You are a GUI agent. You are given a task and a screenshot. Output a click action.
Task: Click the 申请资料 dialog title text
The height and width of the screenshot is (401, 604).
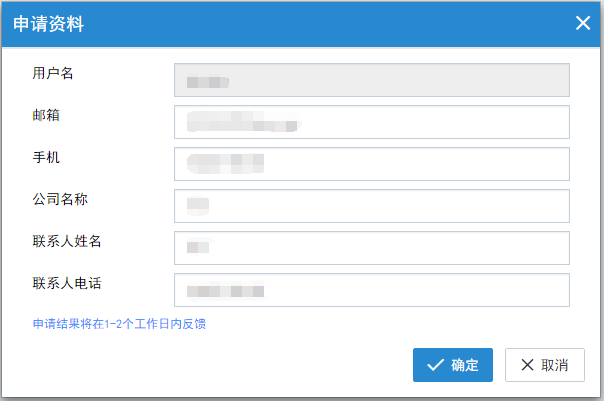(48, 24)
